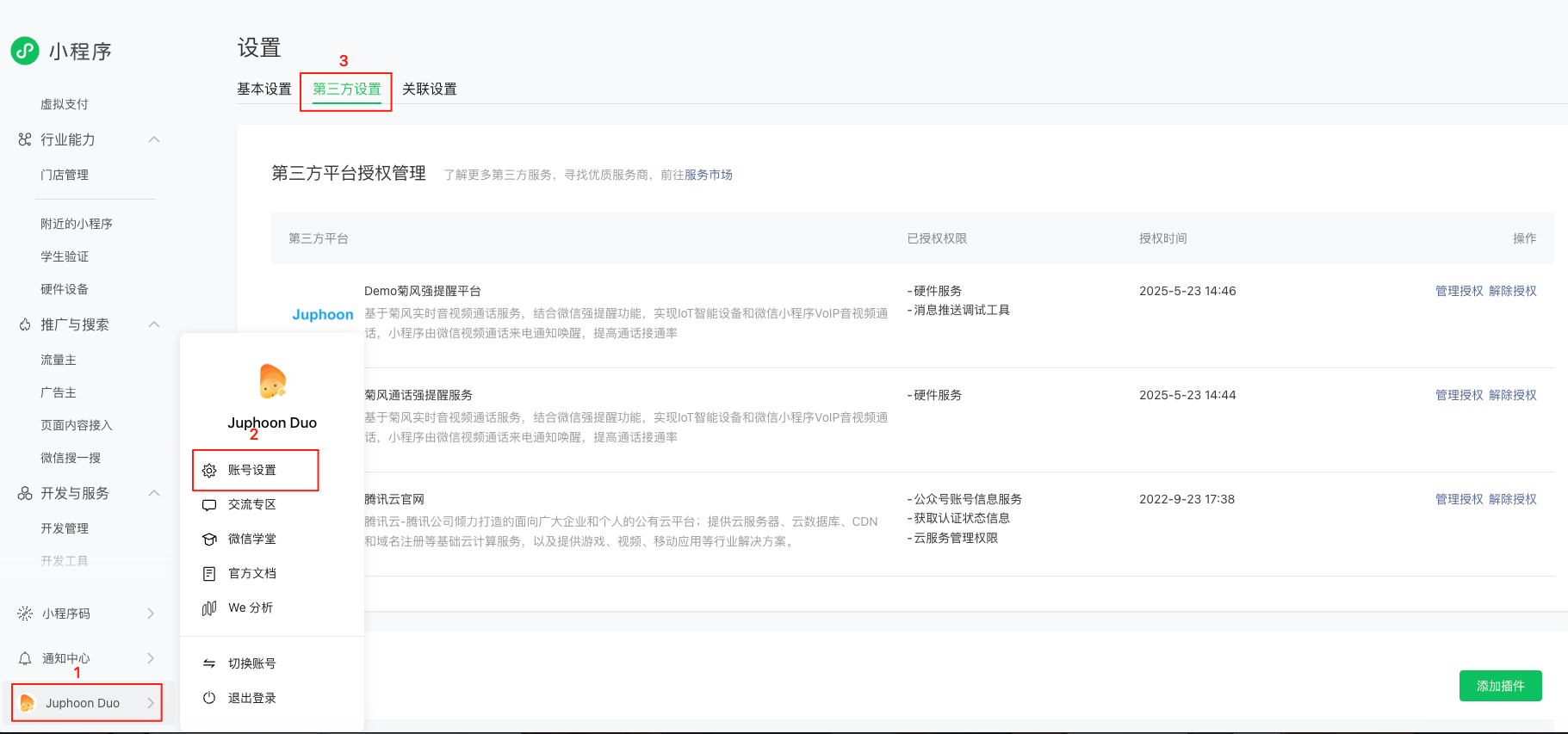Viewport: 1568px width, 734px height.
Task: Open 开发工具 in the sidebar
Action: 65,561
